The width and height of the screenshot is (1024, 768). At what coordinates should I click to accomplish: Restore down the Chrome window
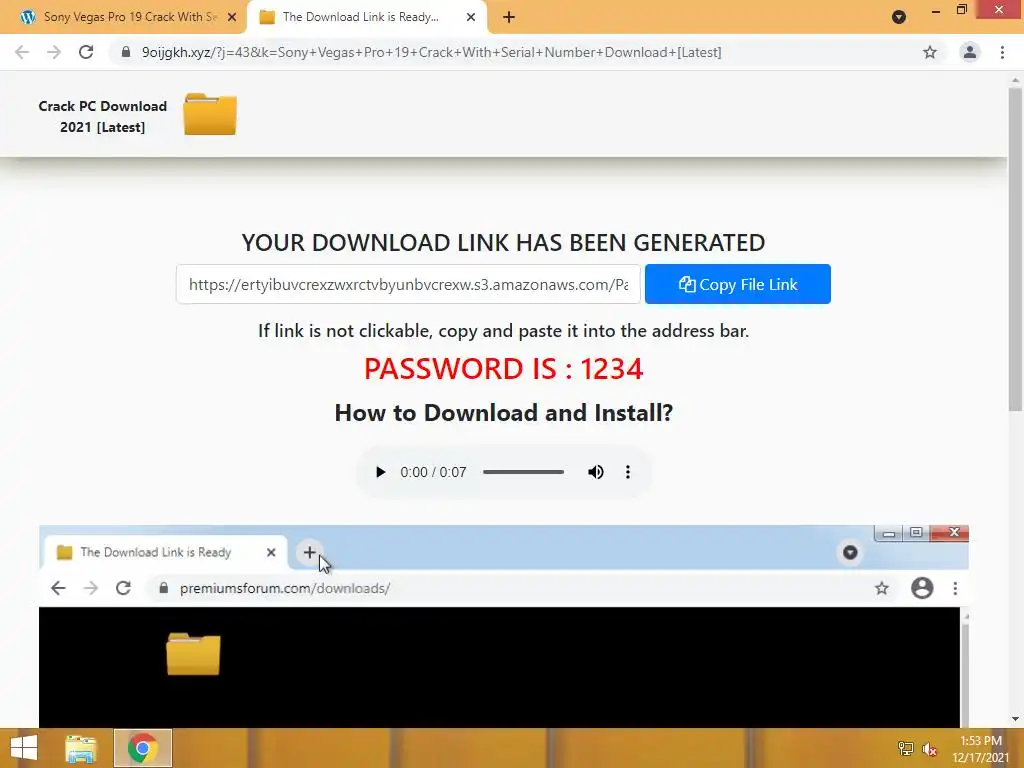click(x=961, y=10)
